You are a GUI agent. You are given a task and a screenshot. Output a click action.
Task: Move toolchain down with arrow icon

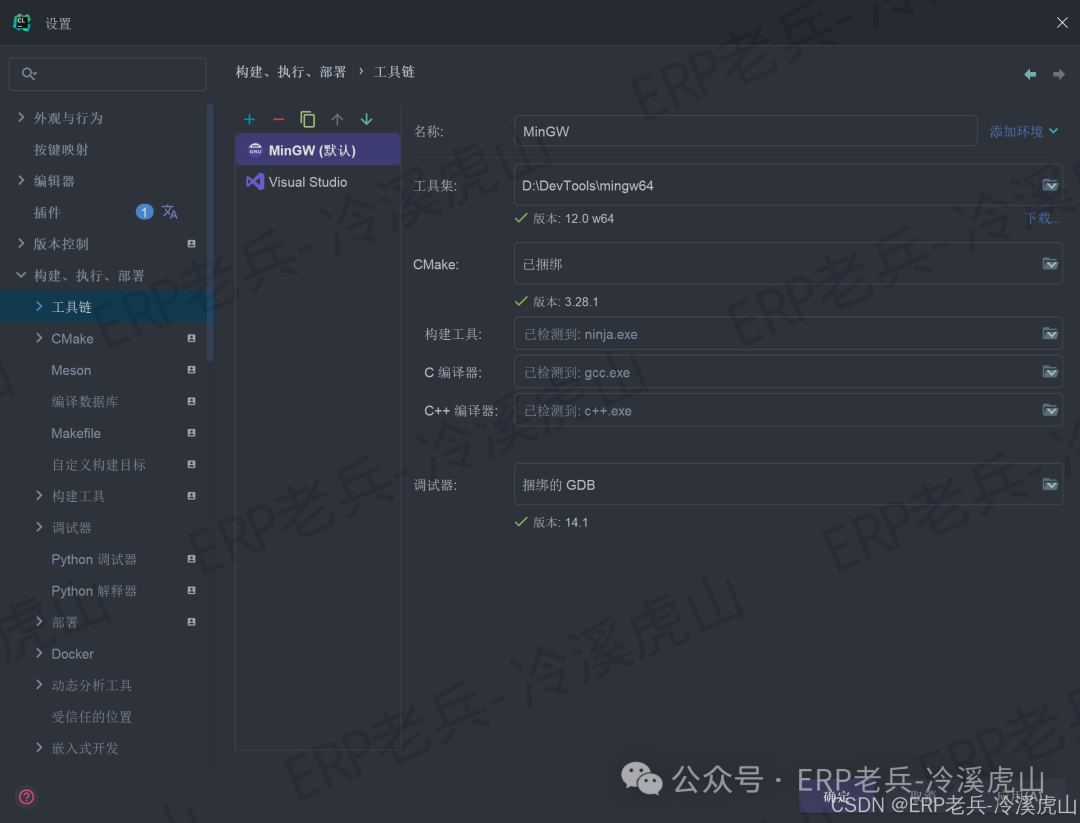coord(366,120)
